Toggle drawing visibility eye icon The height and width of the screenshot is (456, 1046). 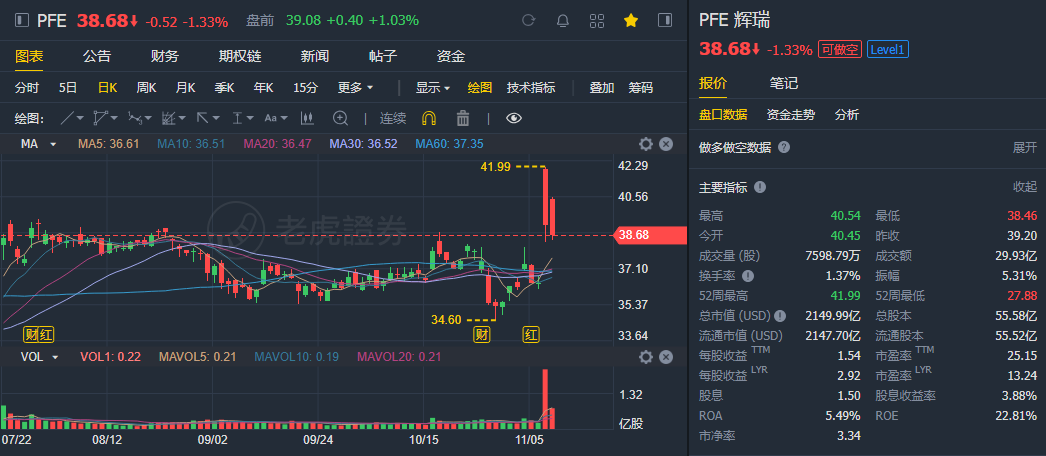pos(514,118)
